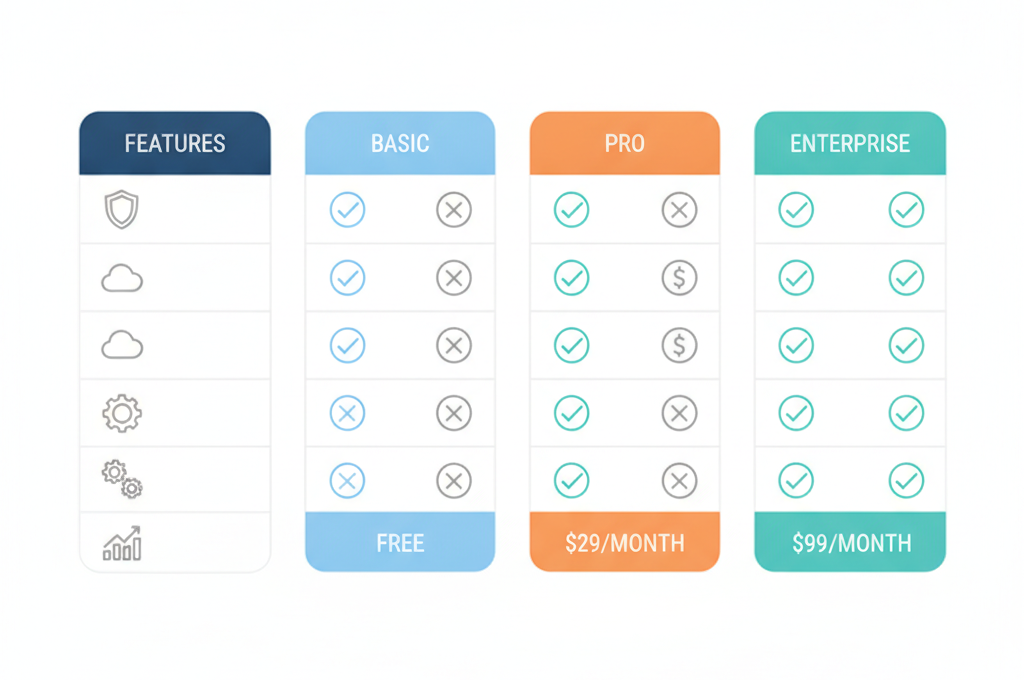
Task: Click gray X in Basic shield row
Action: (x=454, y=210)
